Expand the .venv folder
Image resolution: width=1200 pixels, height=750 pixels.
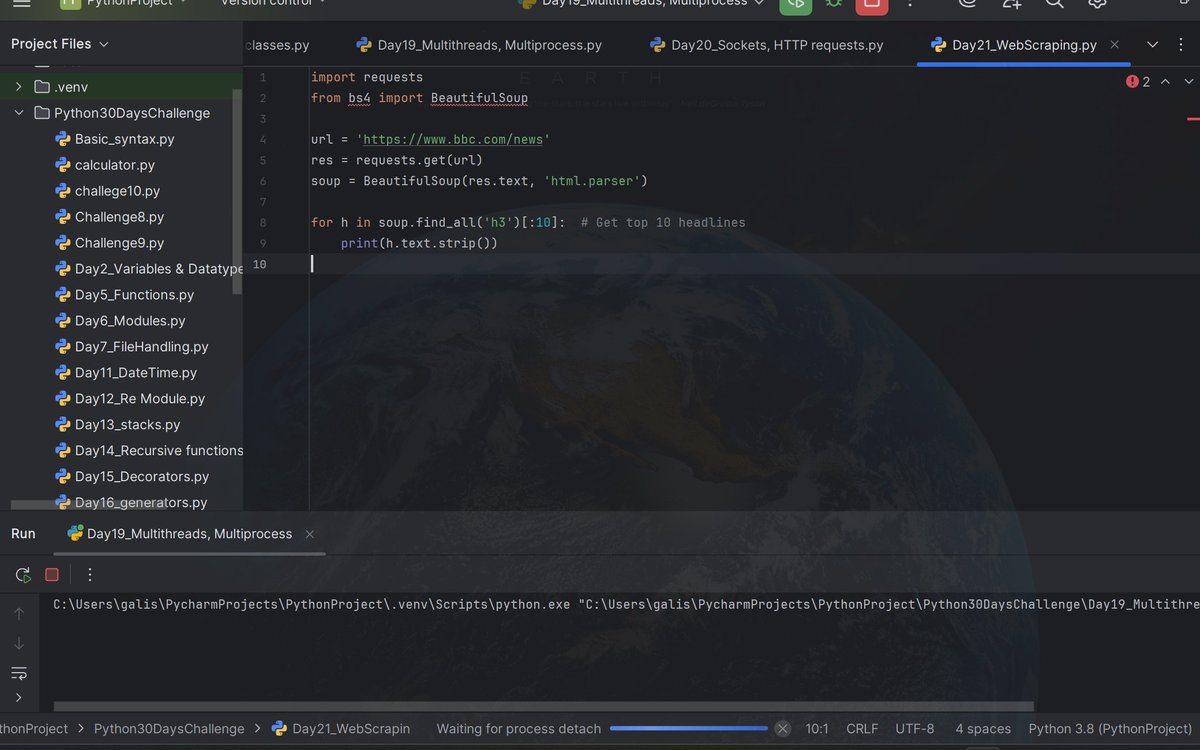(18, 87)
